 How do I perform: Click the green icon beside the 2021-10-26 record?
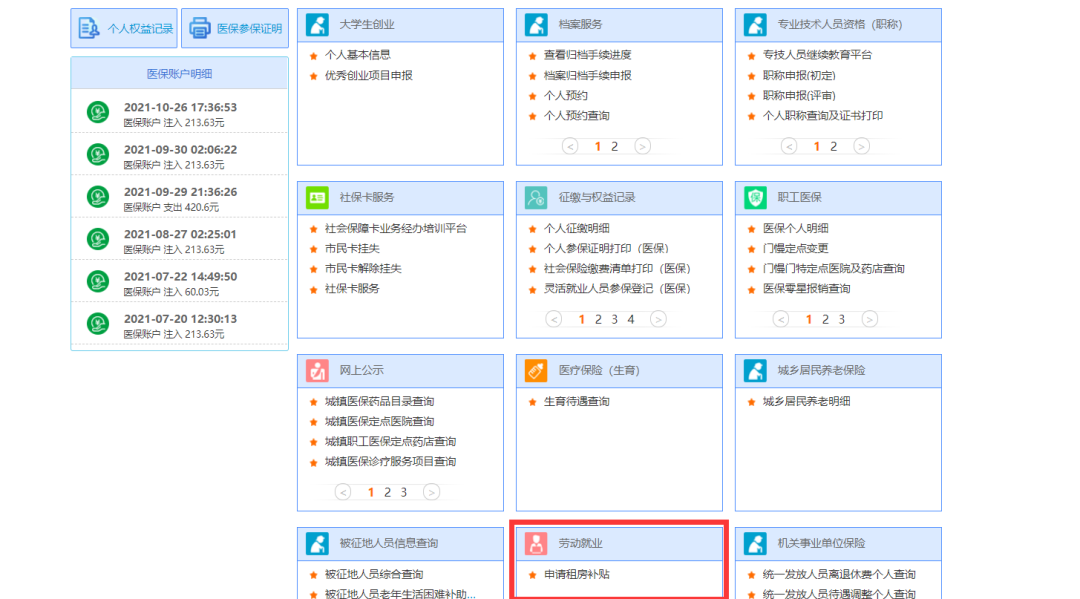click(x=97, y=112)
